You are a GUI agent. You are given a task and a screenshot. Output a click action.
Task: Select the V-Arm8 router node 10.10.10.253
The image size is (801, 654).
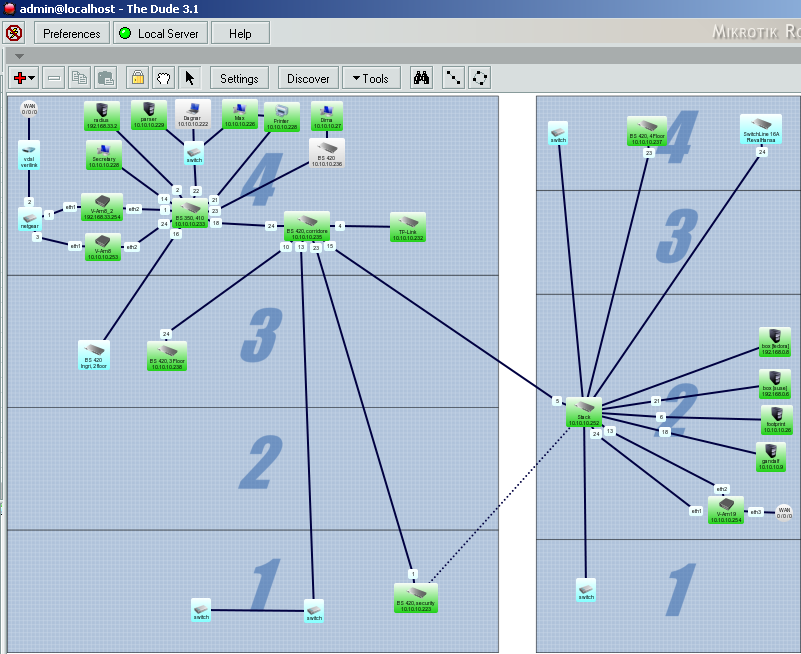[x=103, y=247]
